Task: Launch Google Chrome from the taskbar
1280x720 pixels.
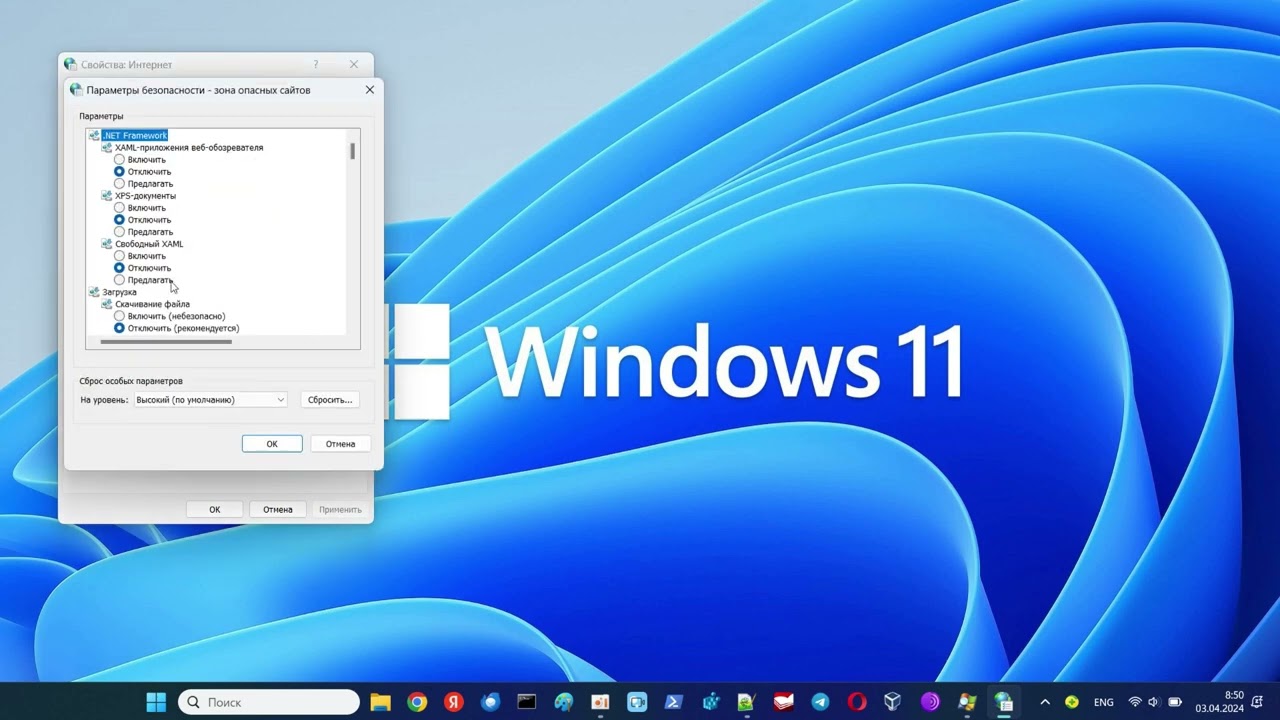Action: point(417,702)
